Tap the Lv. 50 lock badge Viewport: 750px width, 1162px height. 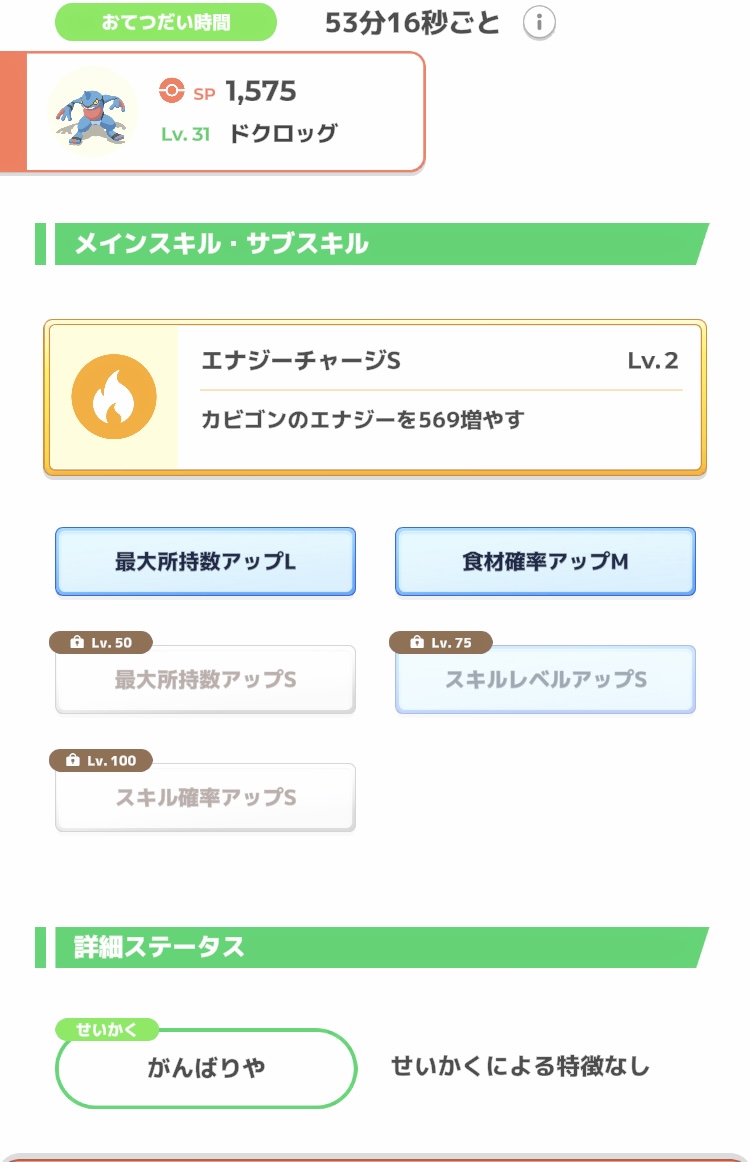101,643
